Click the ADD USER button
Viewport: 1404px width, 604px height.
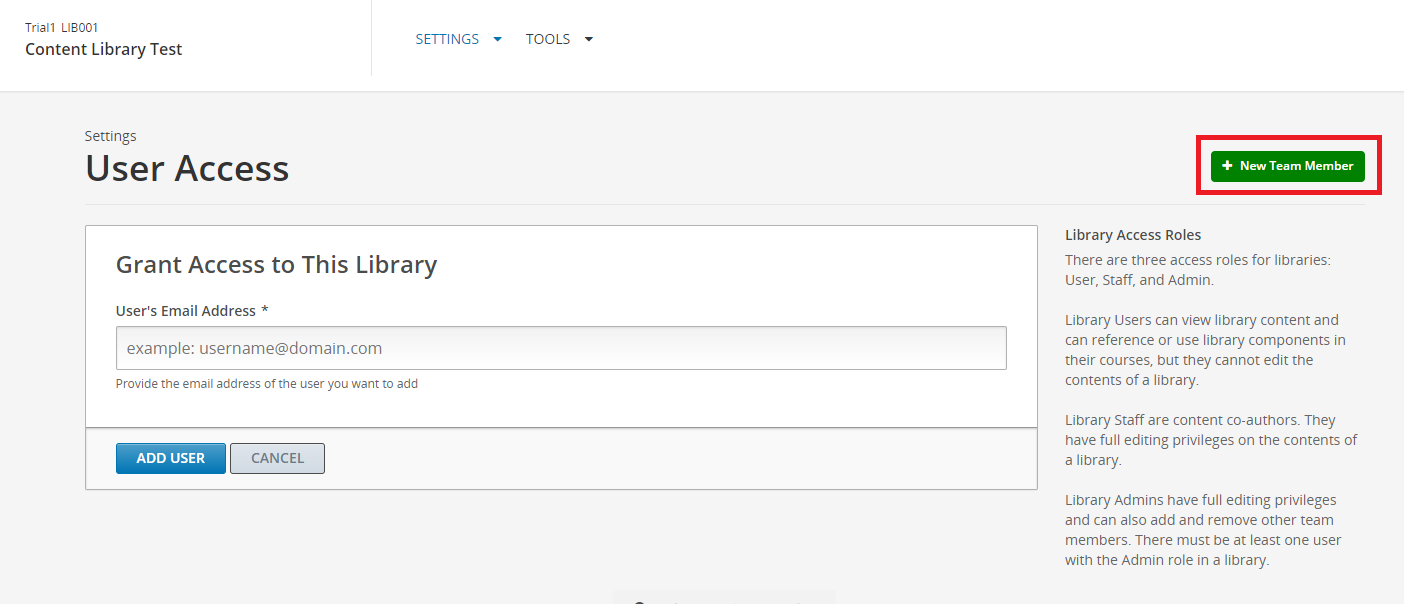(170, 458)
